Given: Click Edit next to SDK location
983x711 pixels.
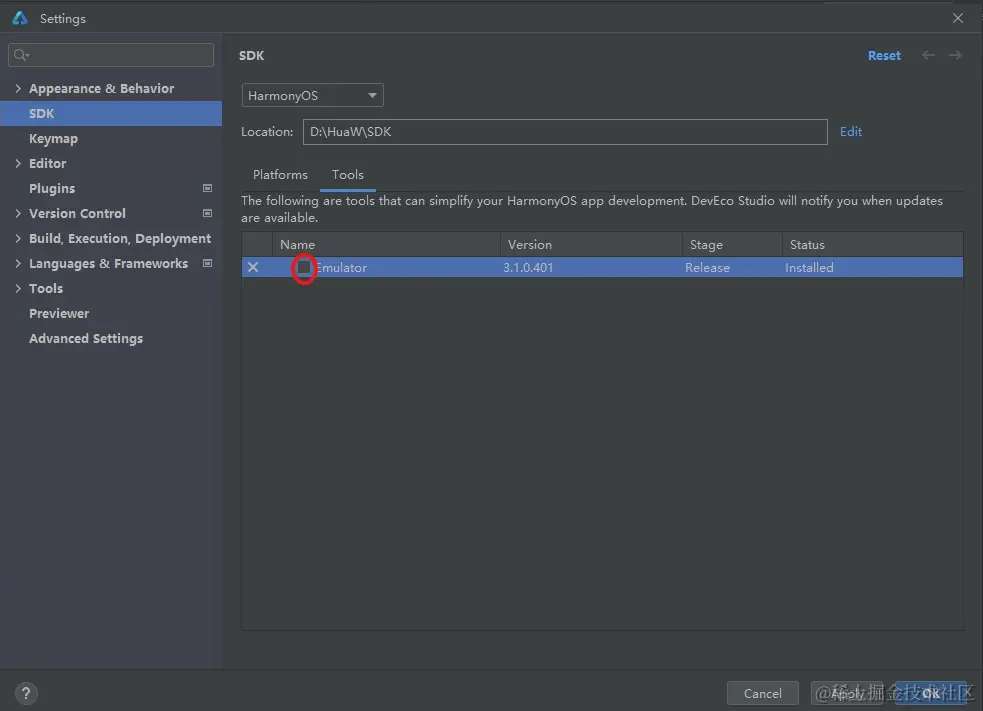Looking at the screenshot, I should tap(851, 132).
